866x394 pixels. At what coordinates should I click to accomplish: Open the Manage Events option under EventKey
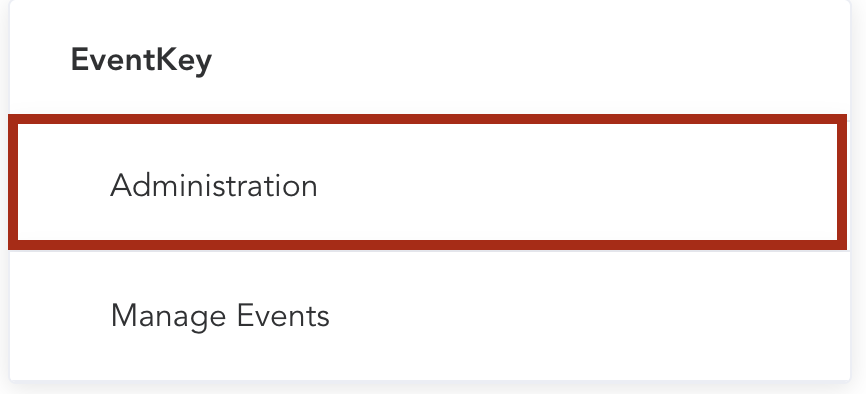click(430, 316)
